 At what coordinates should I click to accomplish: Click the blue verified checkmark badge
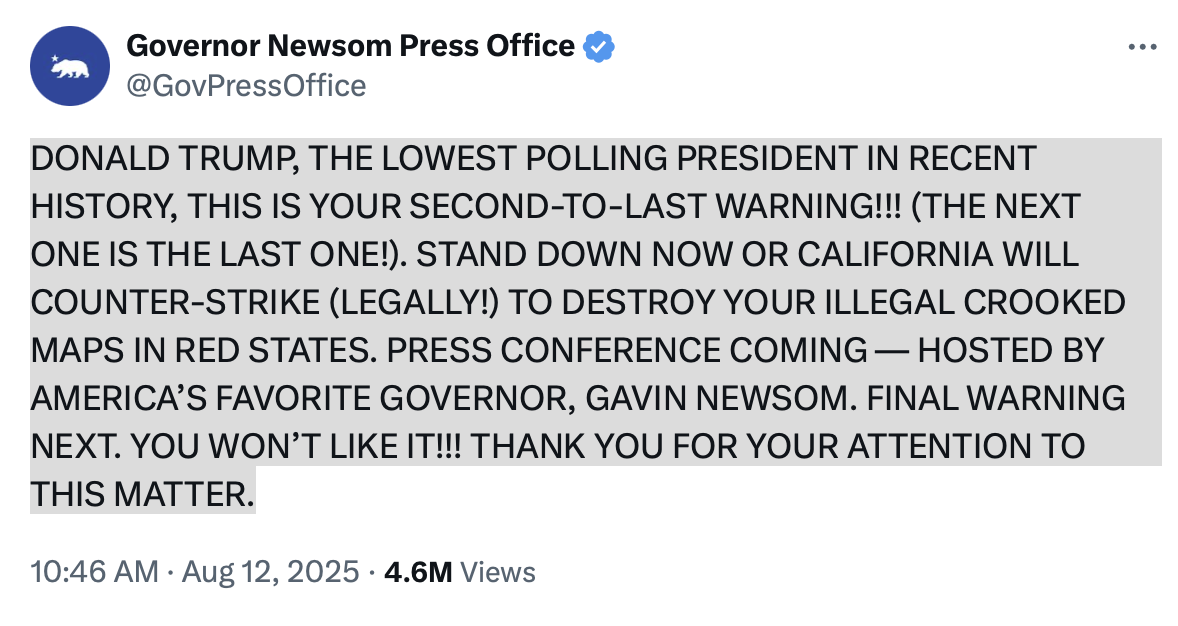click(x=599, y=47)
